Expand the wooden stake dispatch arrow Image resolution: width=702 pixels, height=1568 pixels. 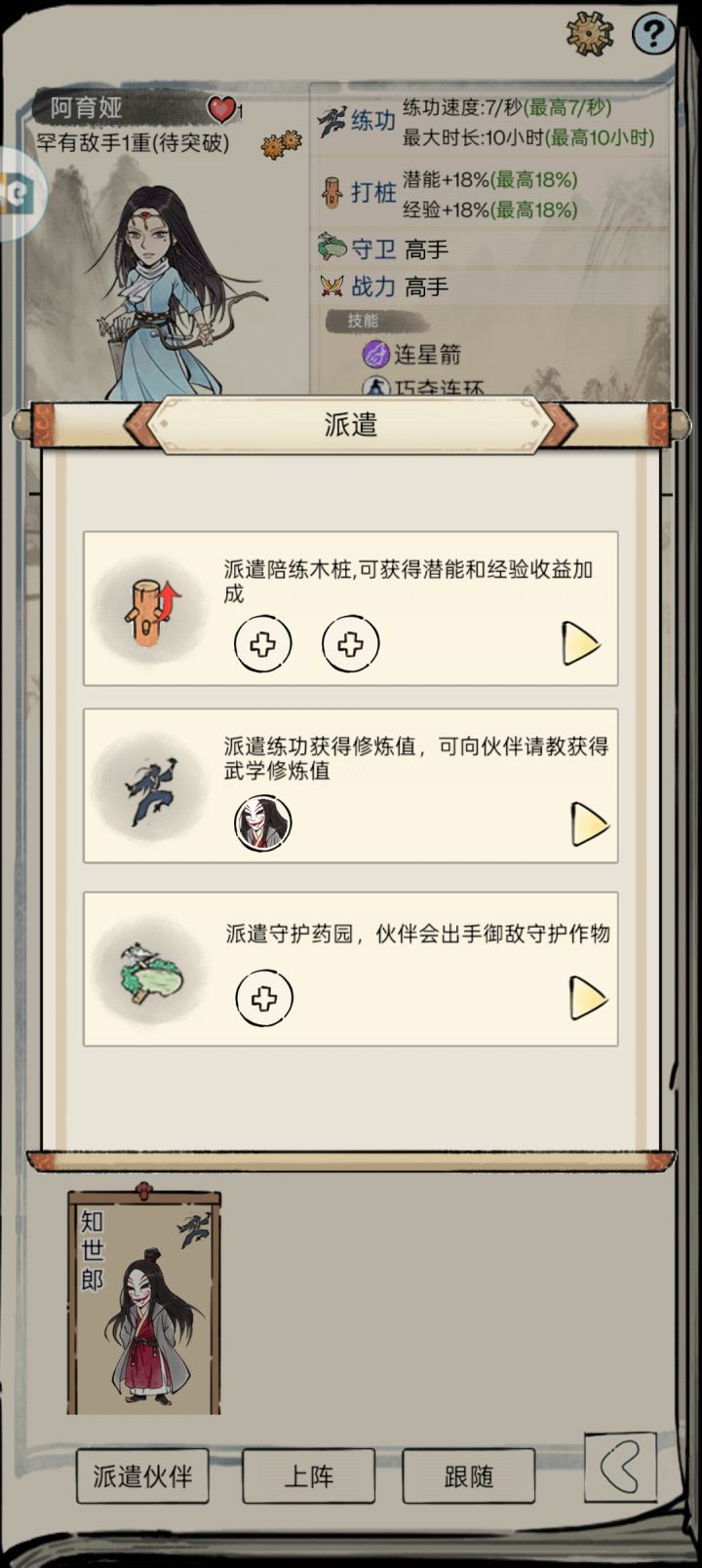580,644
